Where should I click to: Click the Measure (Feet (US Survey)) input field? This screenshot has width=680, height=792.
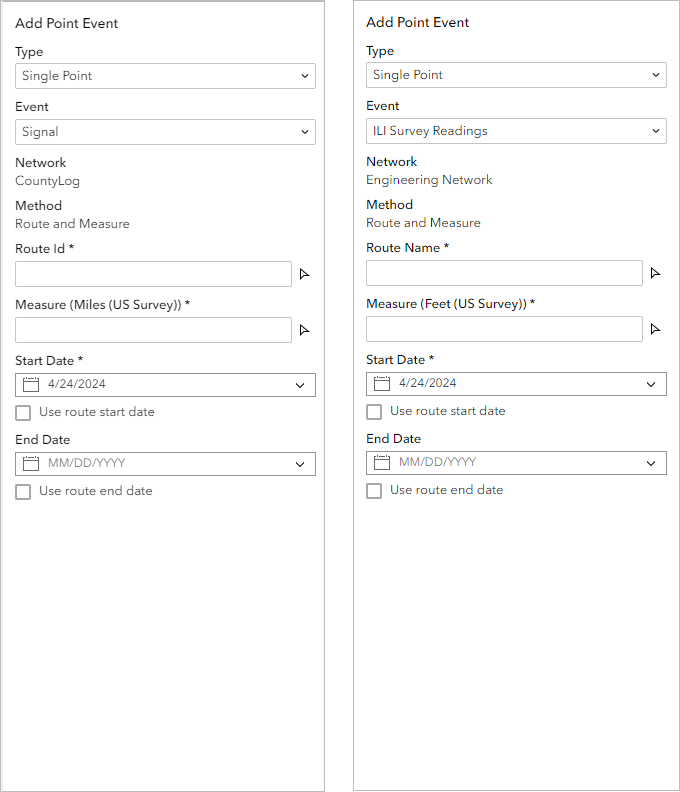pos(504,329)
